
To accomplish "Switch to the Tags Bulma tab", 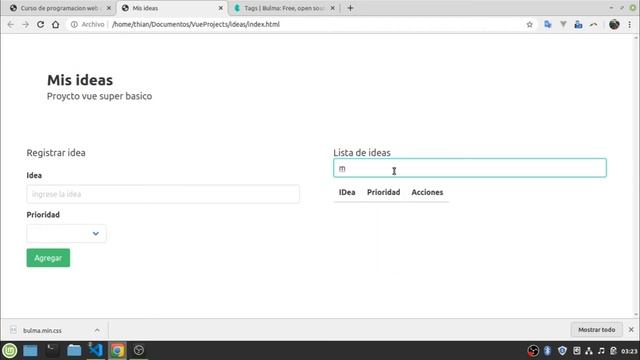I will (x=284, y=8).
